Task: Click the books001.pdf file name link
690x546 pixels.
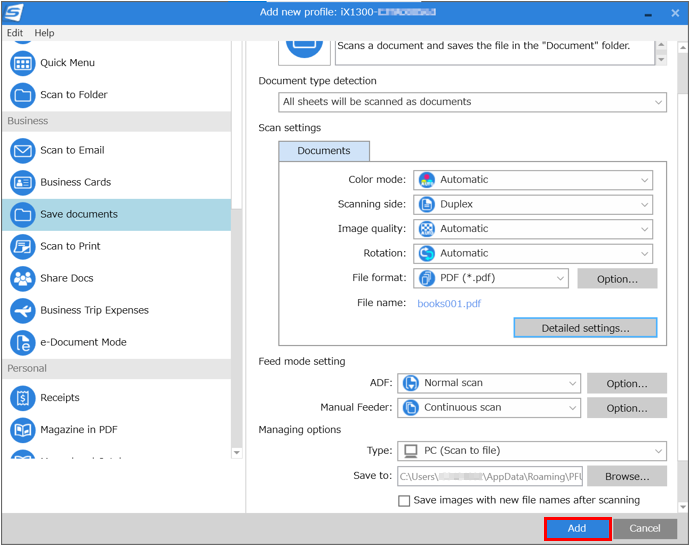Action: coord(449,304)
